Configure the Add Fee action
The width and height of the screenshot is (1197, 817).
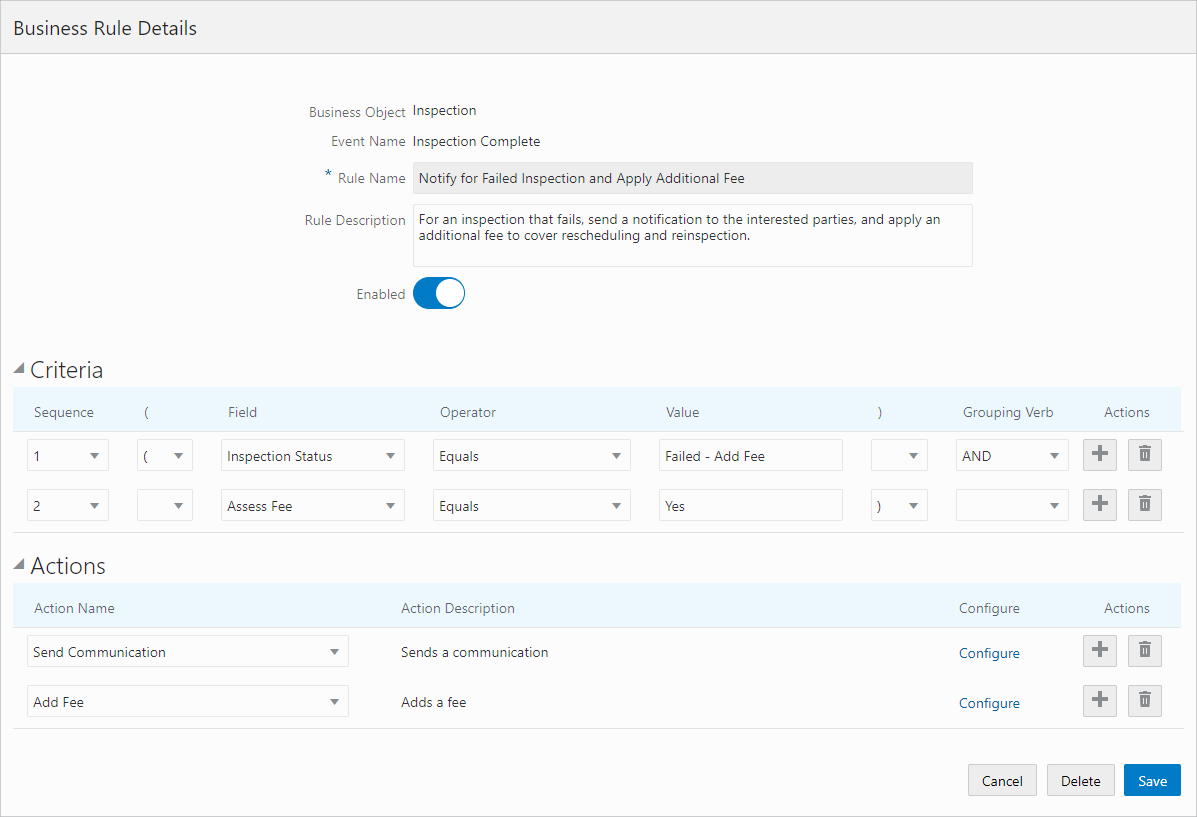(x=988, y=702)
